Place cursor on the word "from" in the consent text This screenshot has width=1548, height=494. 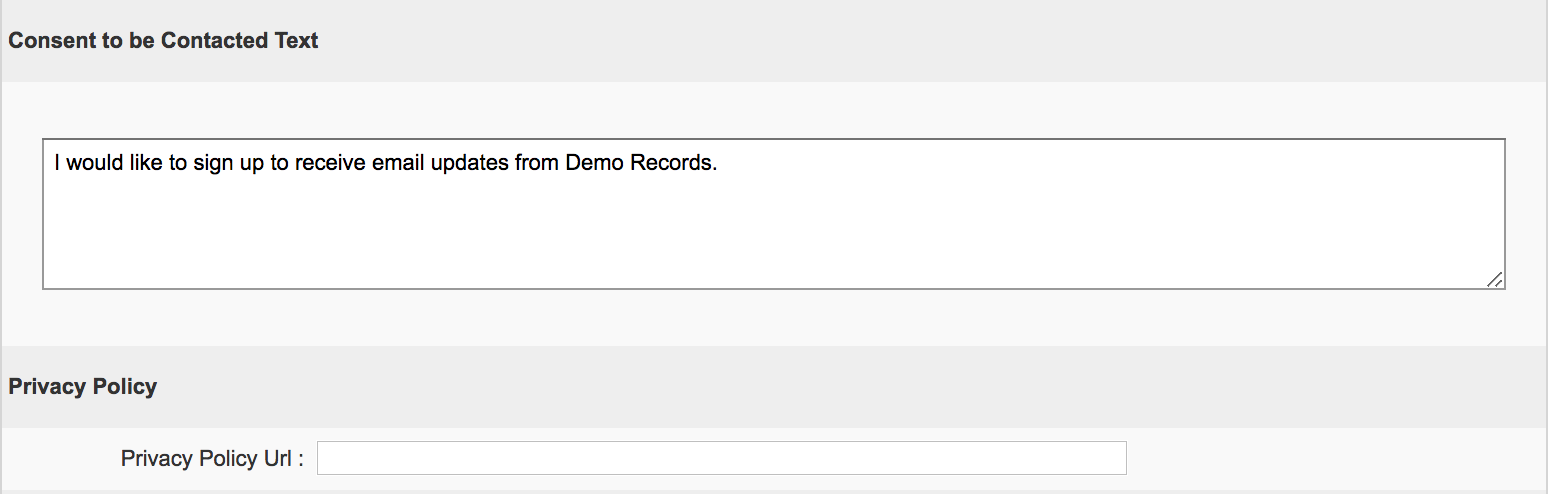click(x=537, y=163)
